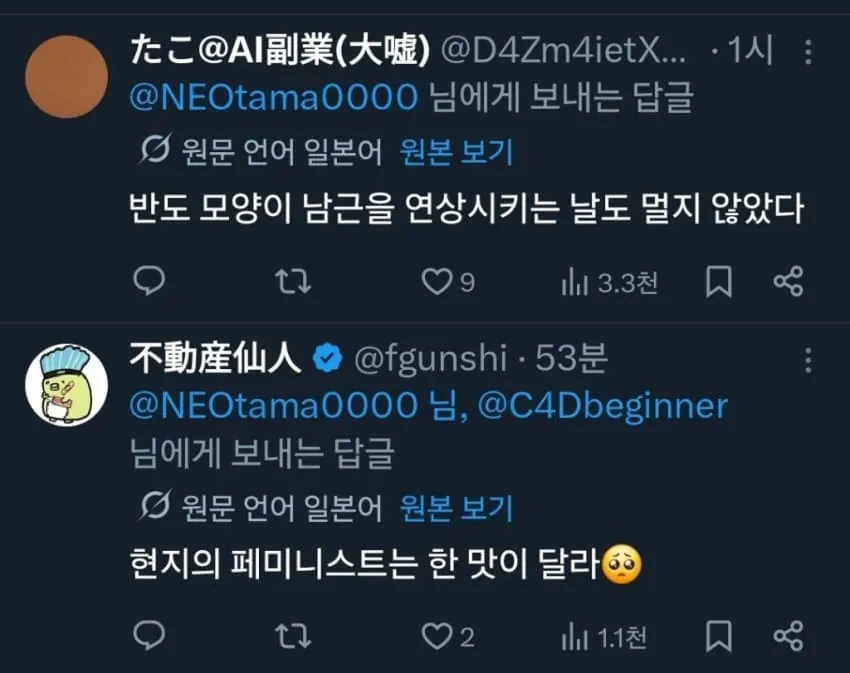The image size is (850, 673).
Task: Toggle the like on the first tweet
Action: tap(438, 282)
